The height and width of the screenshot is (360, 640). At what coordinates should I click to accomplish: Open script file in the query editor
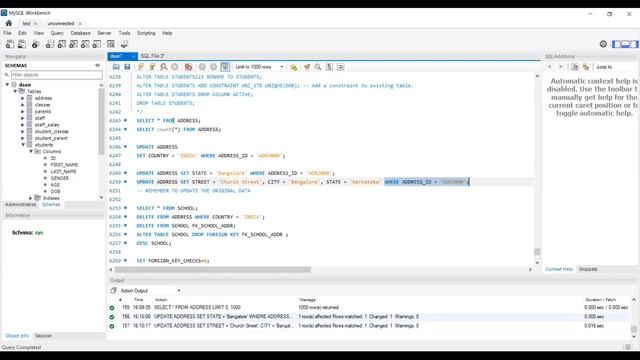[x=116, y=67]
